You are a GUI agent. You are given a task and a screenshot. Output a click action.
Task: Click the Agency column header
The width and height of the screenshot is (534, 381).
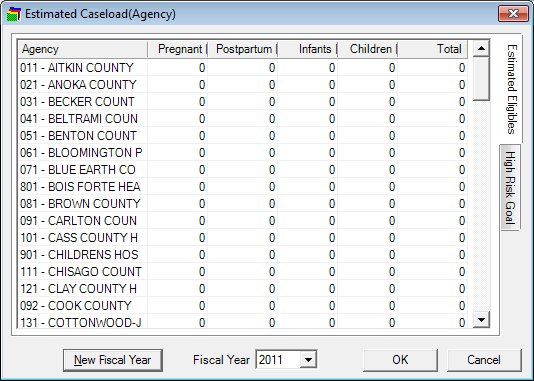point(83,49)
